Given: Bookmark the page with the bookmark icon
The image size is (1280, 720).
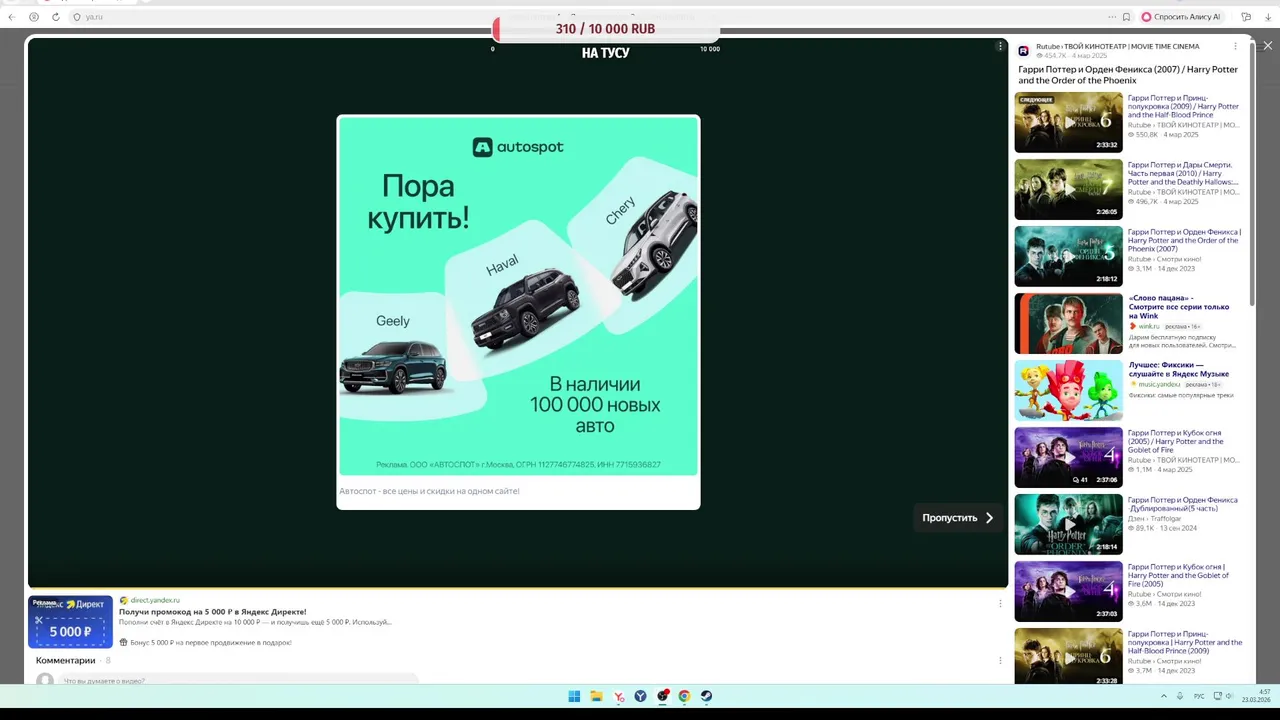Looking at the screenshot, I should (1126, 17).
